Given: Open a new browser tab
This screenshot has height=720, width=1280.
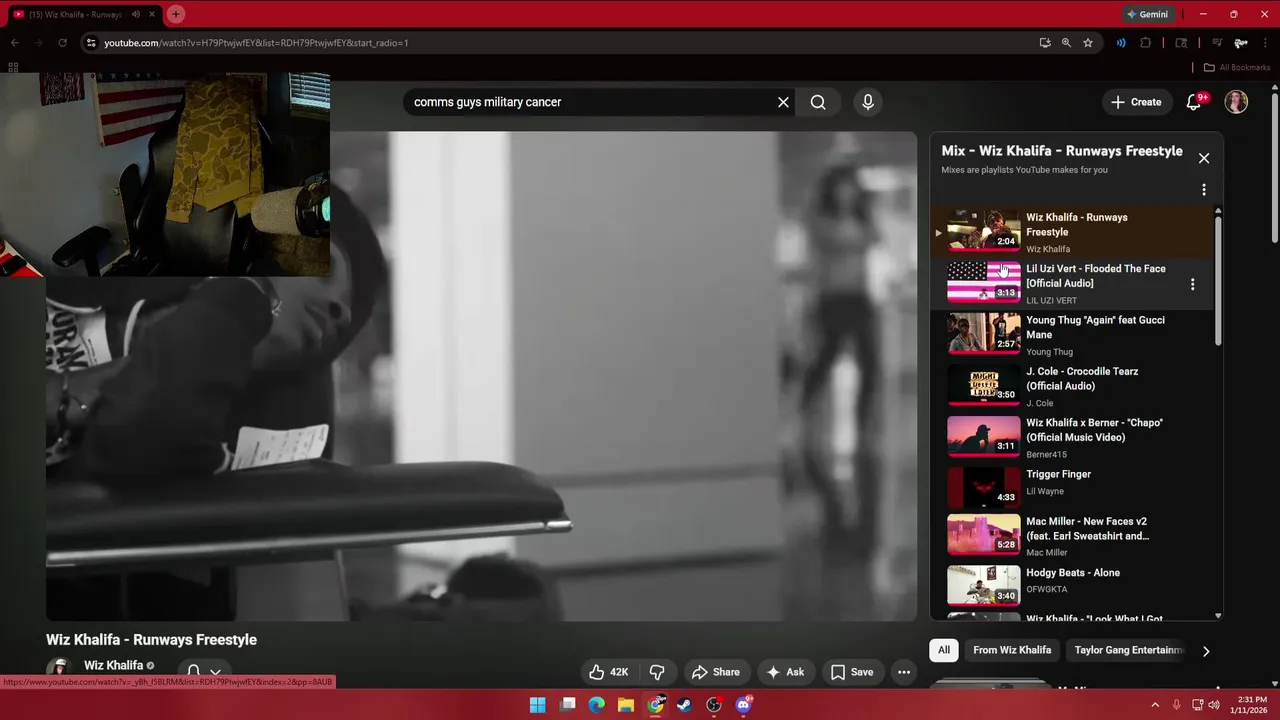Looking at the screenshot, I should pos(176,14).
